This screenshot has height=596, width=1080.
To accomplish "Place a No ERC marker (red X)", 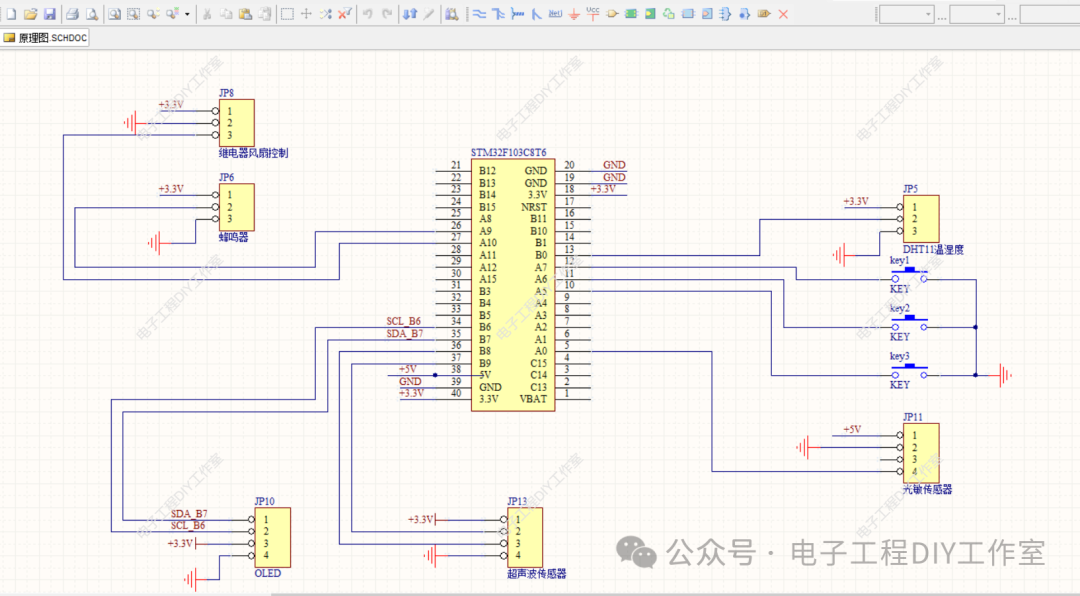I will [783, 14].
